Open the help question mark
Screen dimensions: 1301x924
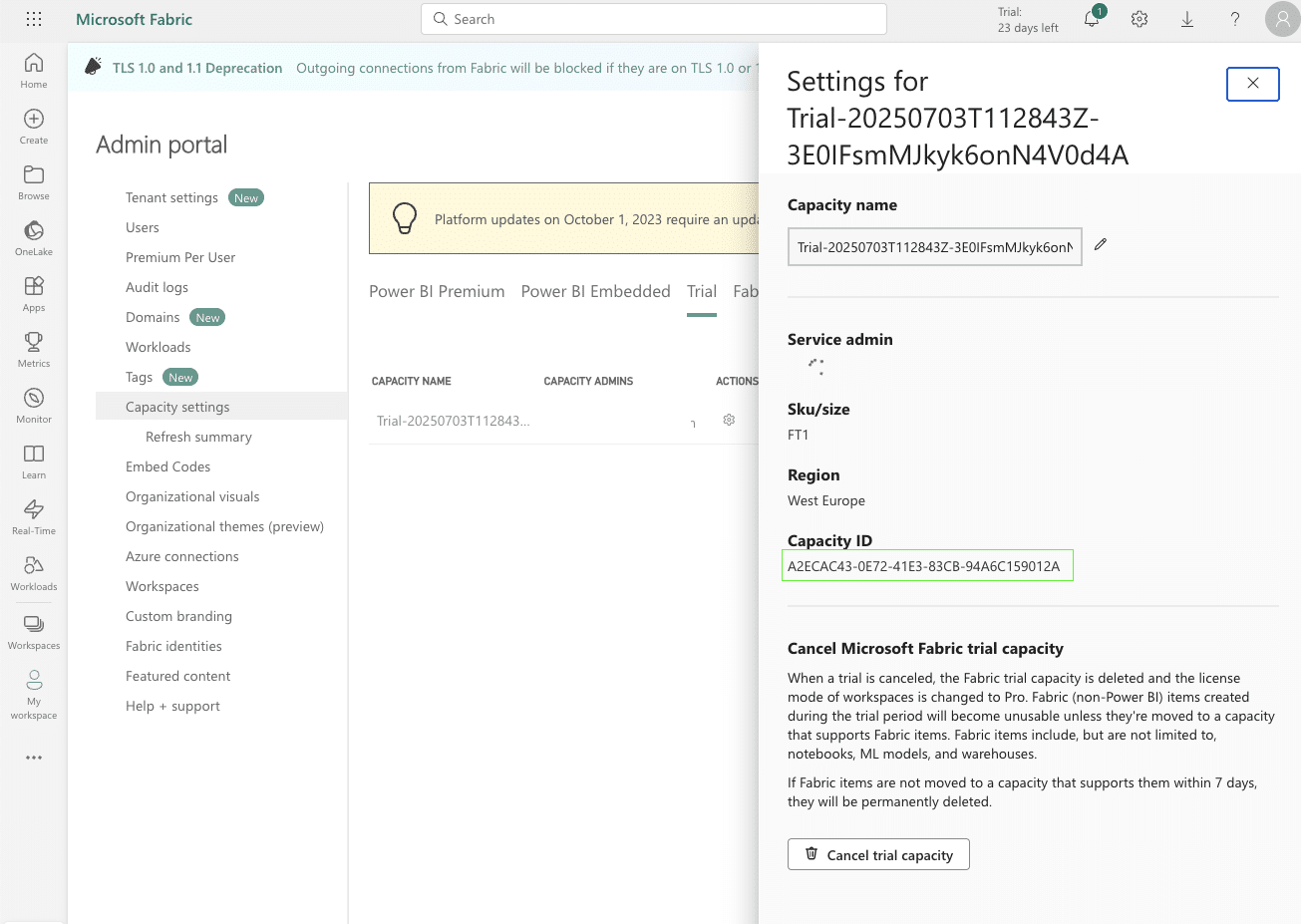pyautogui.click(x=1235, y=19)
